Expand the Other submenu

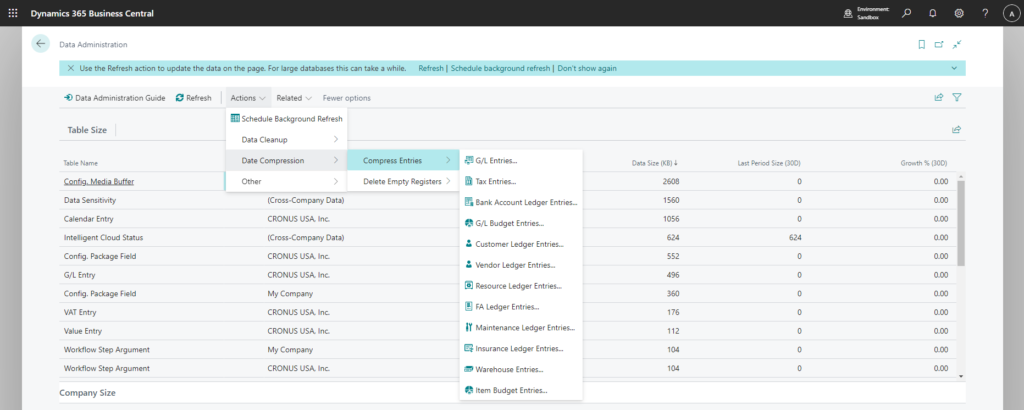tap(287, 181)
